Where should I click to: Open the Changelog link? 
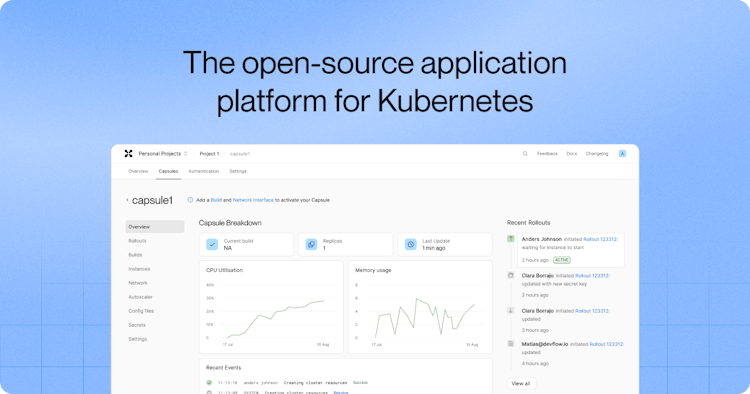coord(597,153)
